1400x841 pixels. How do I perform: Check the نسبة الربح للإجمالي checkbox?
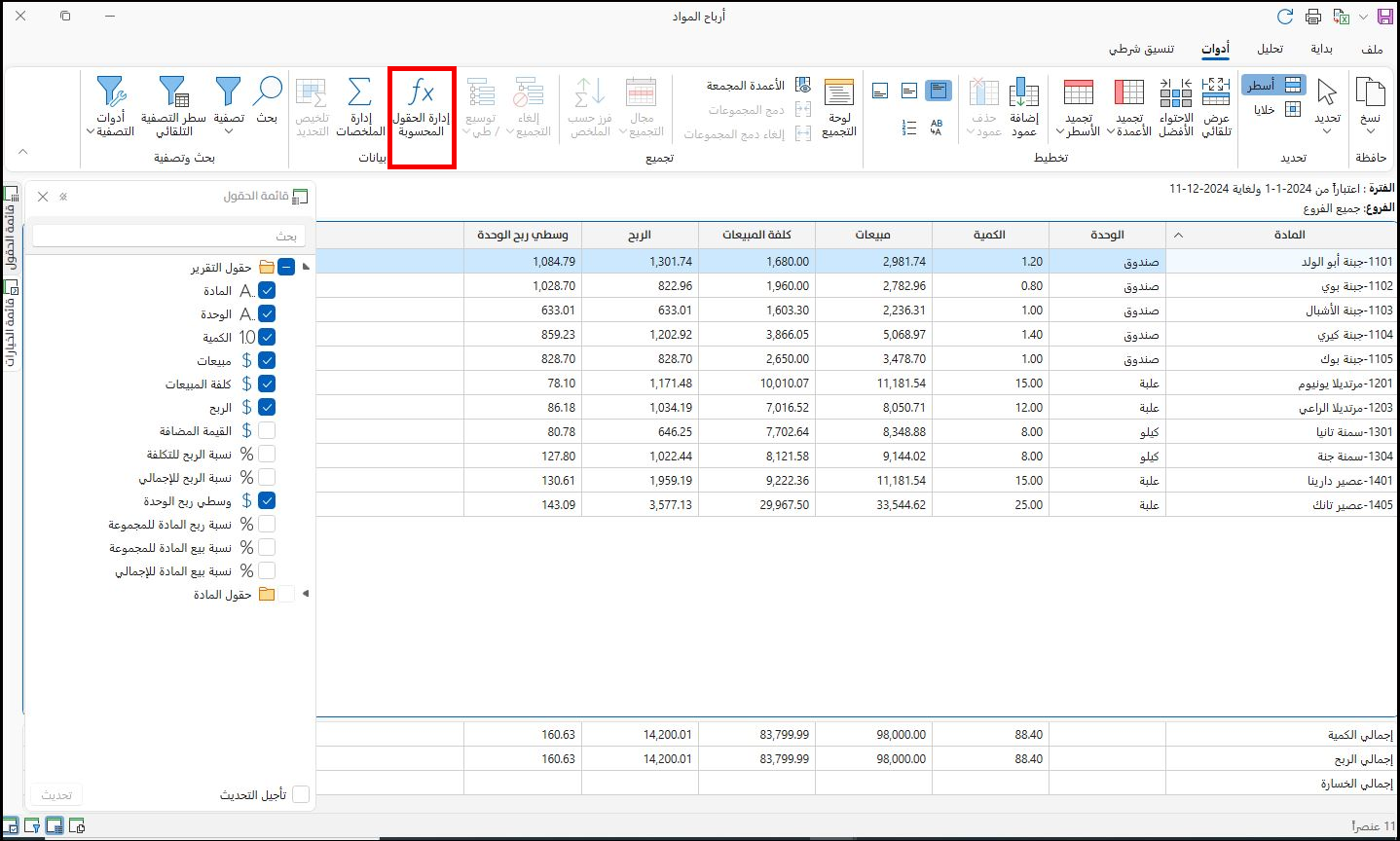tap(267, 477)
